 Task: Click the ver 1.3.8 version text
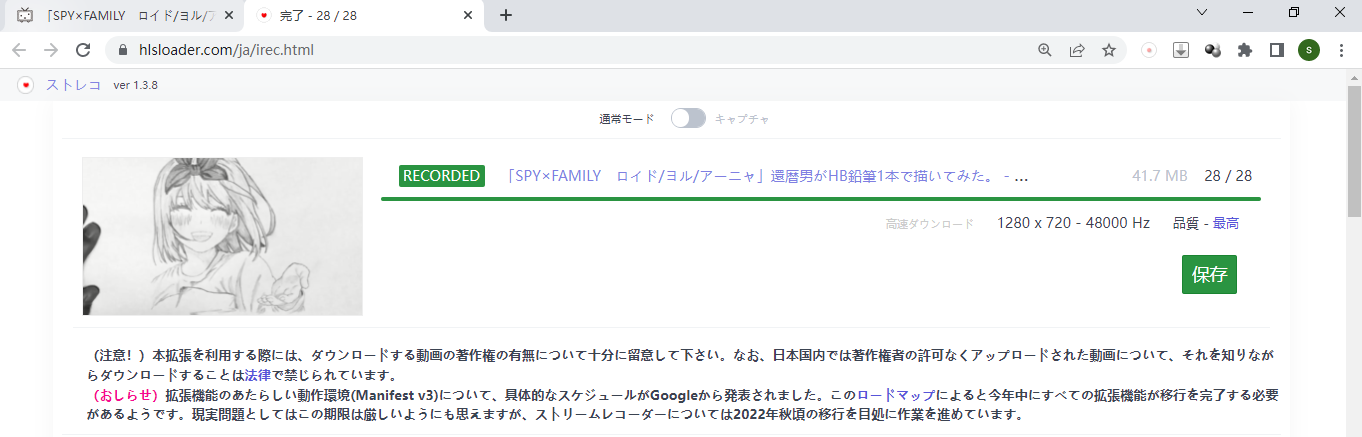tap(135, 85)
